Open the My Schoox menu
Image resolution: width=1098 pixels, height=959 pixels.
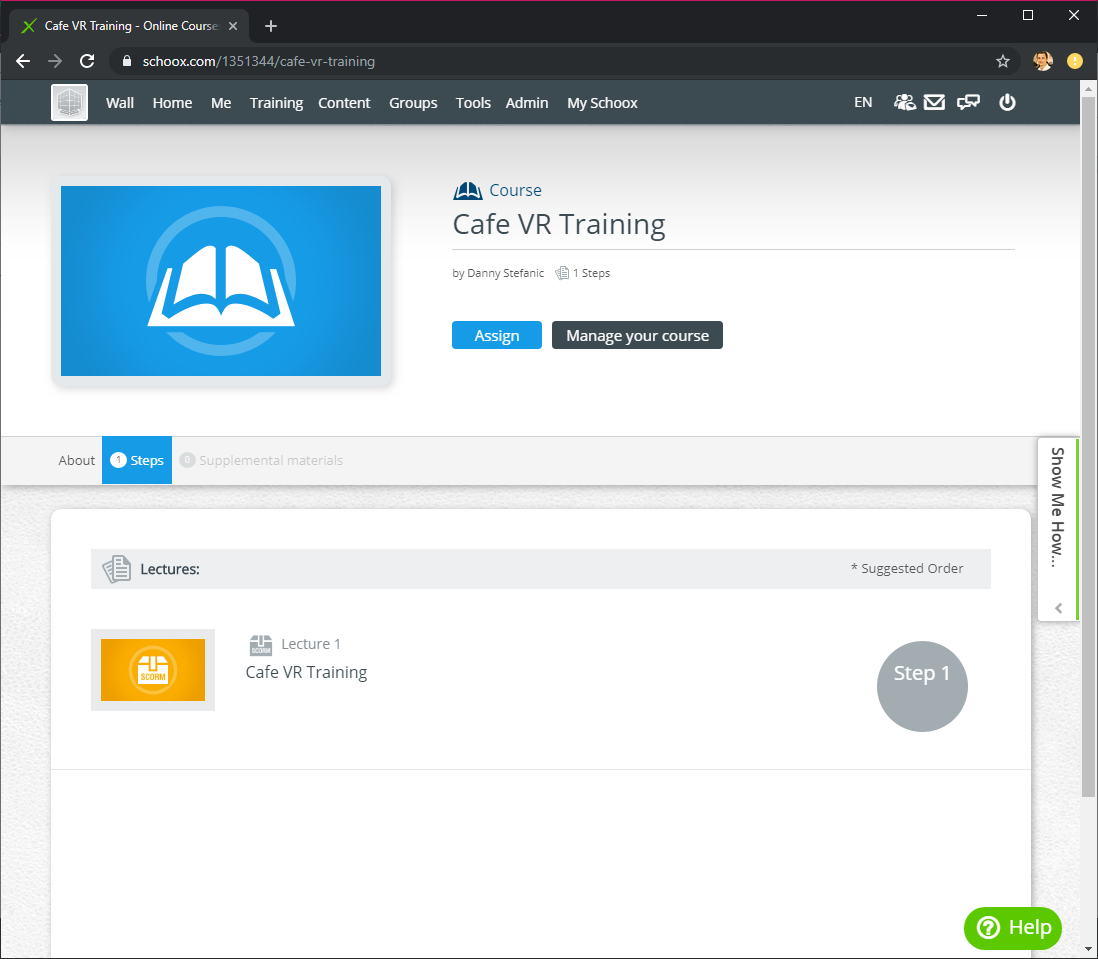click(602, 103)
